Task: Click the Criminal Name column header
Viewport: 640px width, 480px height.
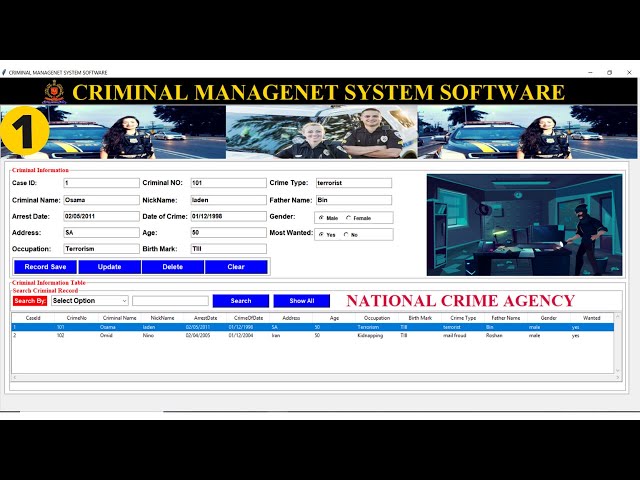Action: [x=120, y=318]
